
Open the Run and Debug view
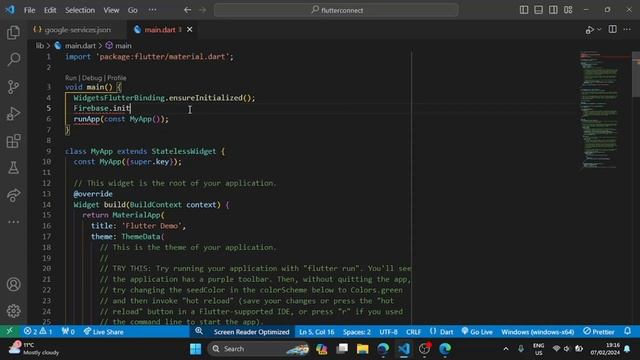[13, 114]
